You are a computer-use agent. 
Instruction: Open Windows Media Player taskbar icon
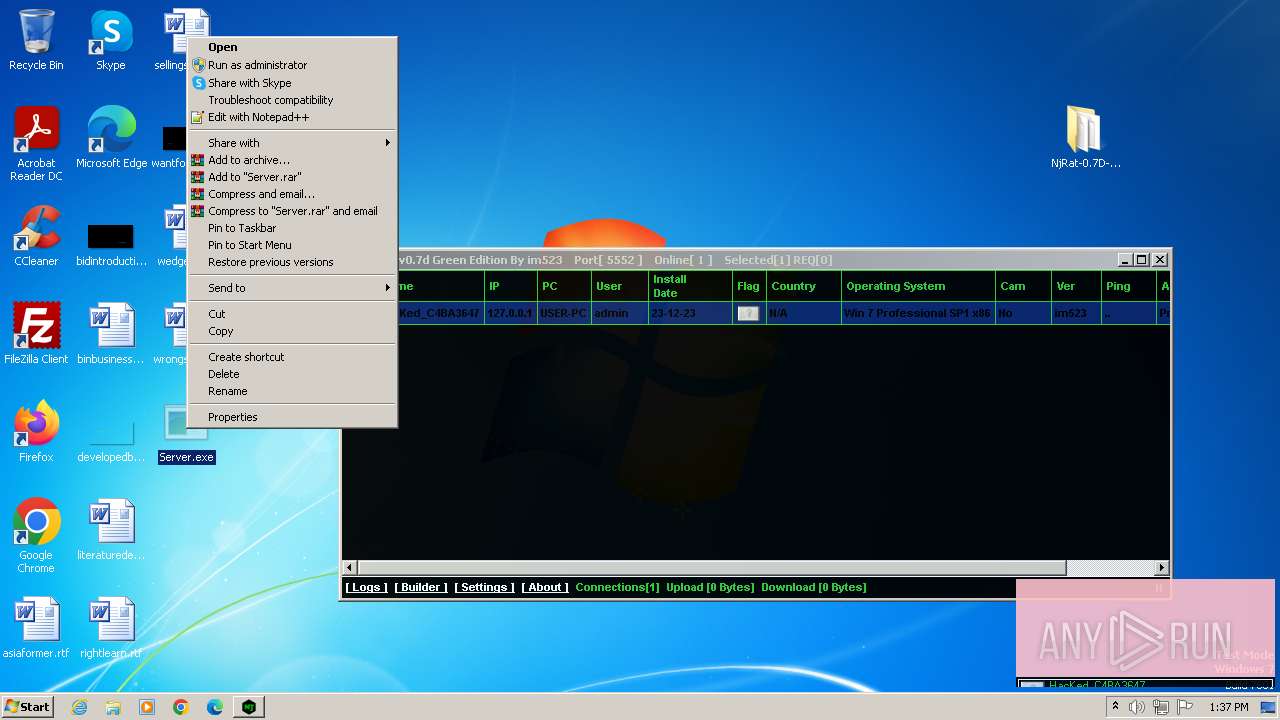coord(147,707)
